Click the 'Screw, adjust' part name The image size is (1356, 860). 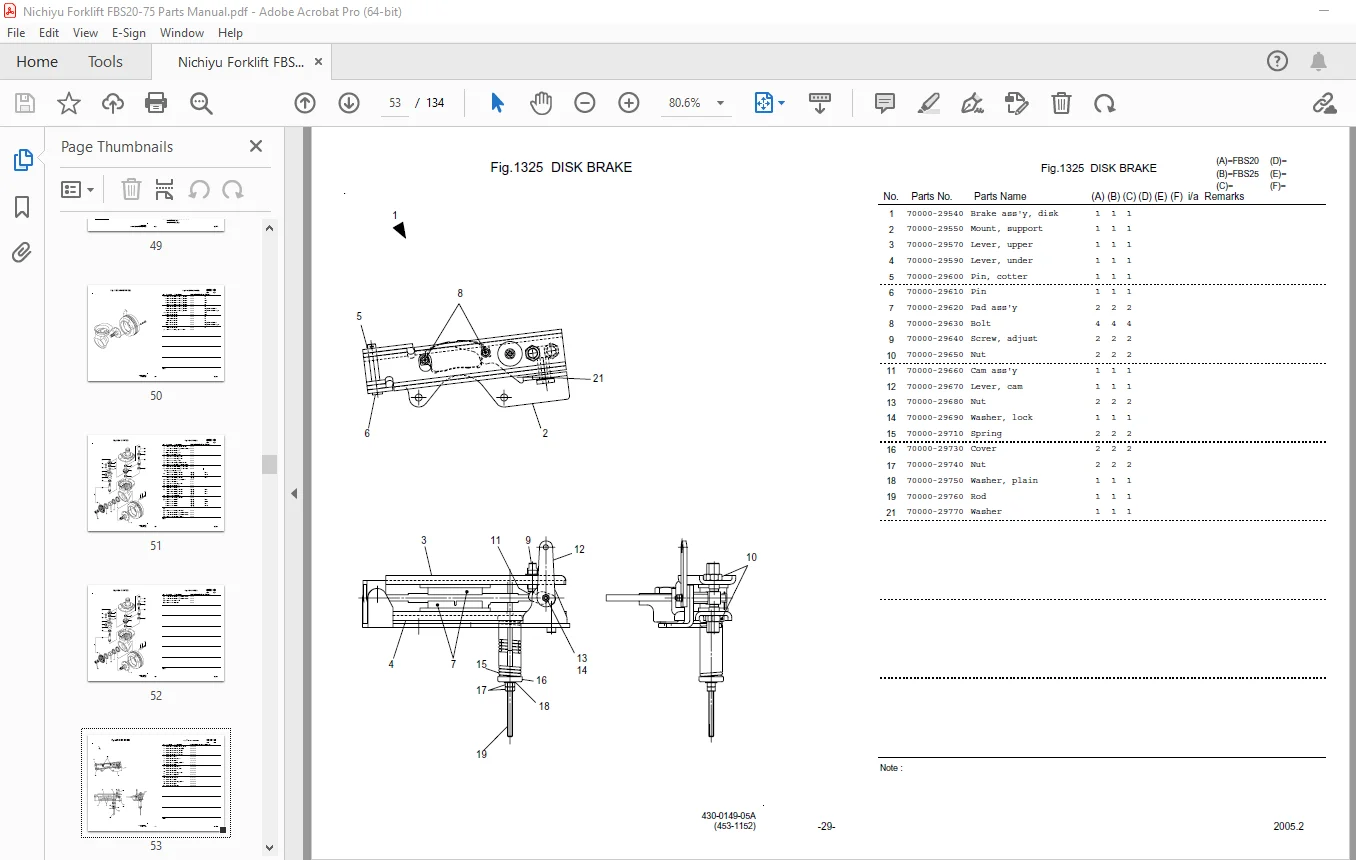(1004, 338)
